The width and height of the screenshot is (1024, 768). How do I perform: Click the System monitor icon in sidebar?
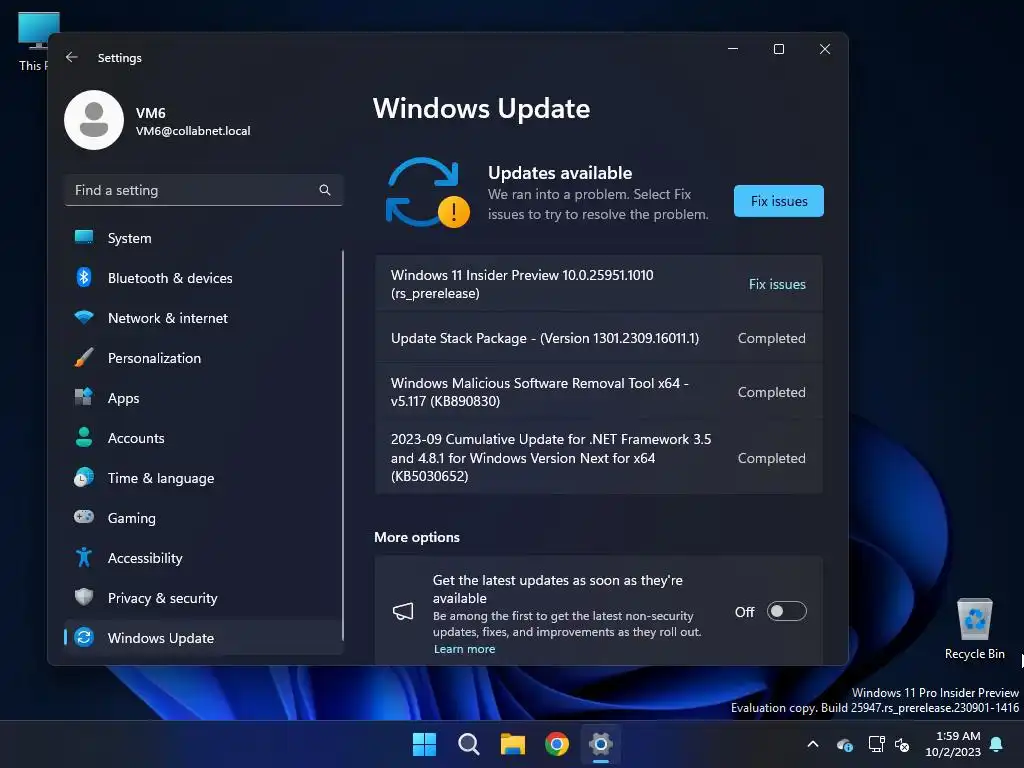[x=84, y=237]
